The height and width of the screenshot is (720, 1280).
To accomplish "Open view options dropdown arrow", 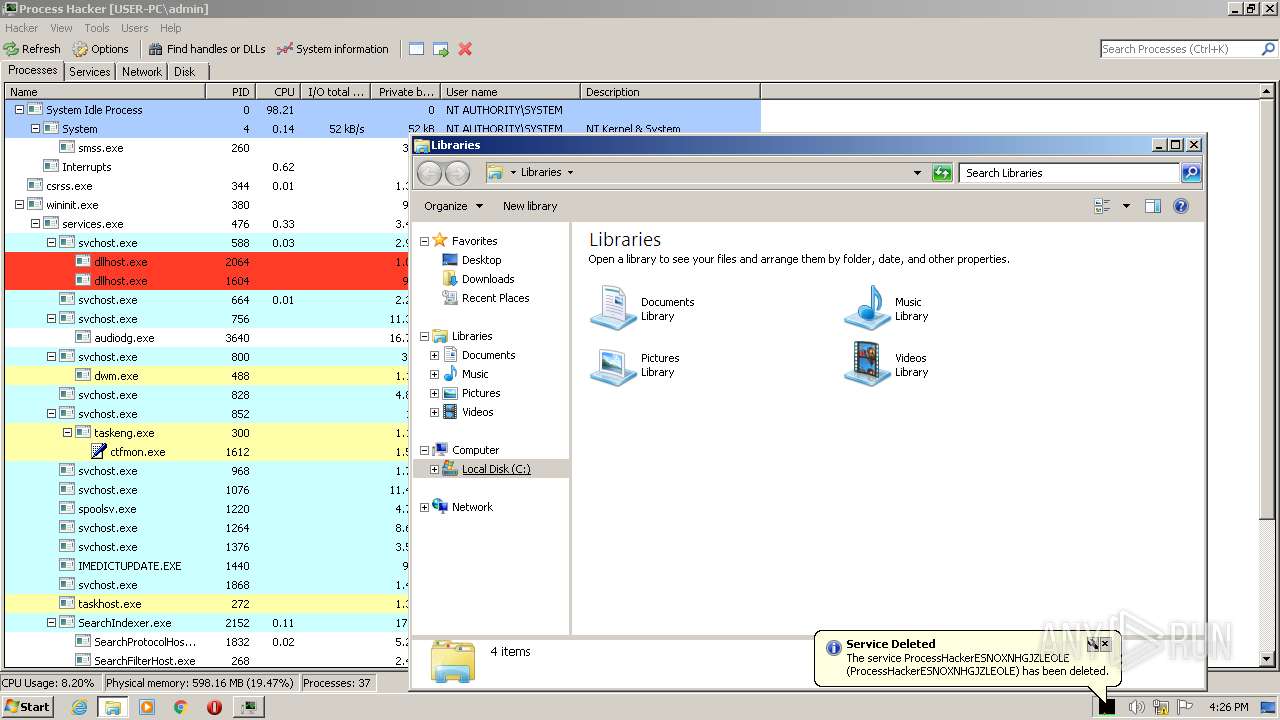I will tap(1126, 206).
